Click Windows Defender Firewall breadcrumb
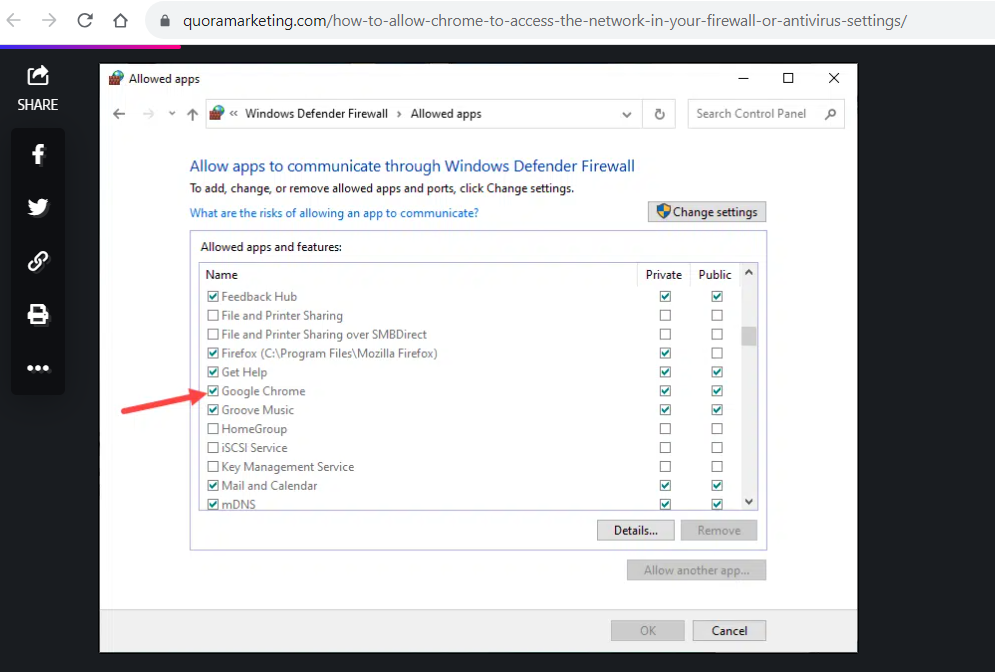This screenshot has height=672, width=995. 316,114
